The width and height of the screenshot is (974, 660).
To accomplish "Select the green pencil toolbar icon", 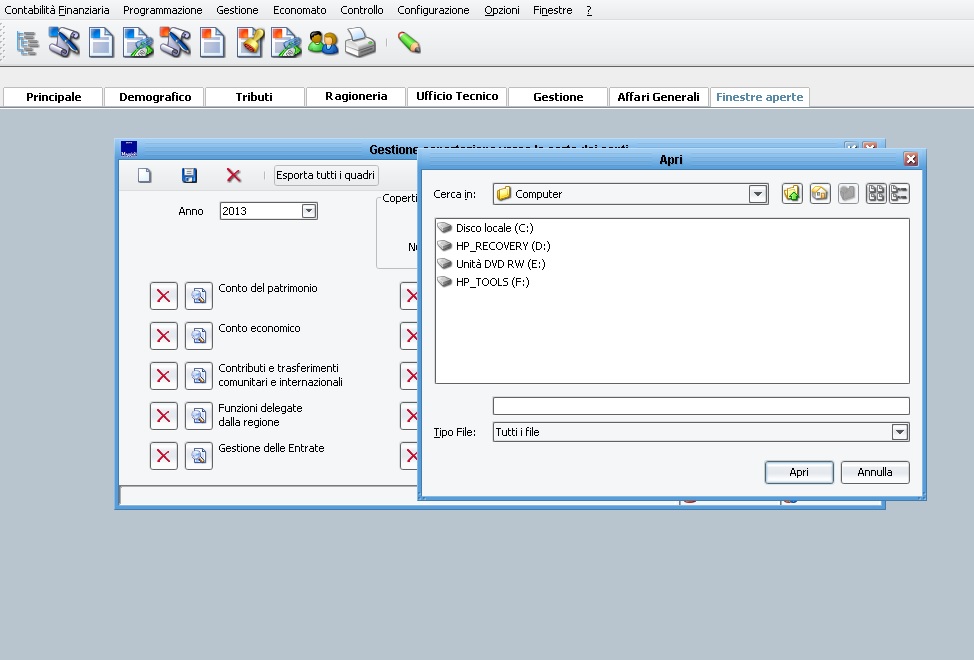I will (408, 43).
